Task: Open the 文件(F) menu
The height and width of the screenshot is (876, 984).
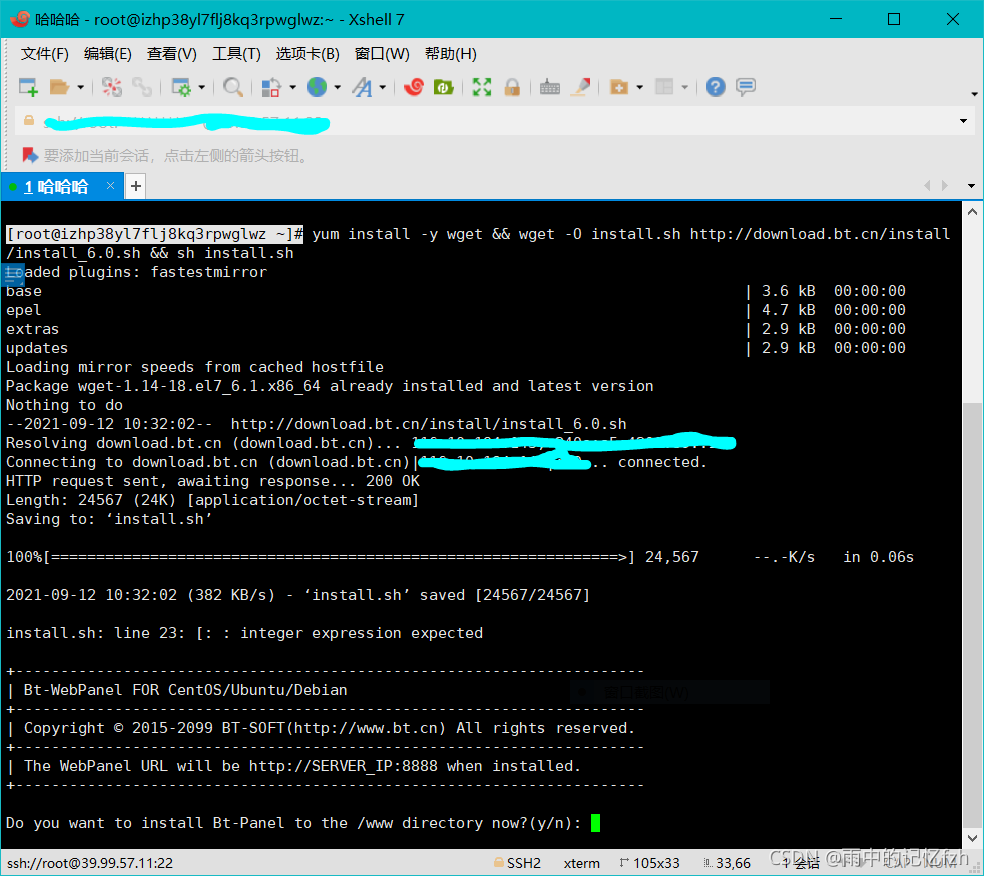Action: tap(45, 54)
